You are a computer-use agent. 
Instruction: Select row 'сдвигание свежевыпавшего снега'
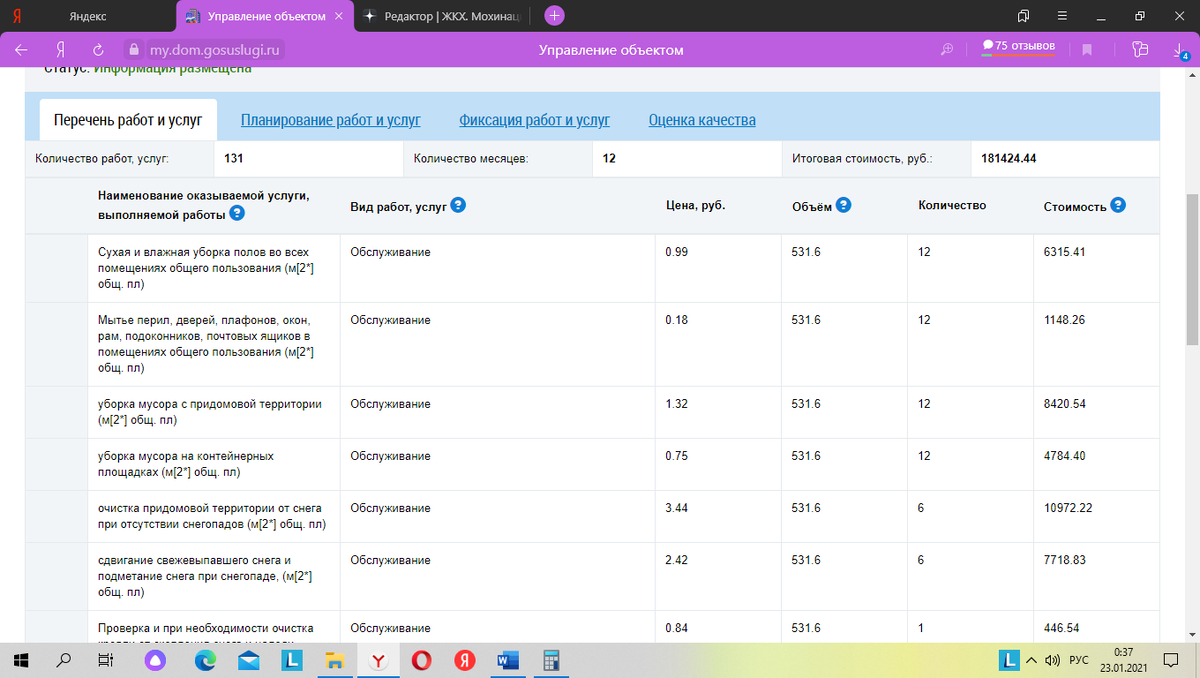pos(593,576)
